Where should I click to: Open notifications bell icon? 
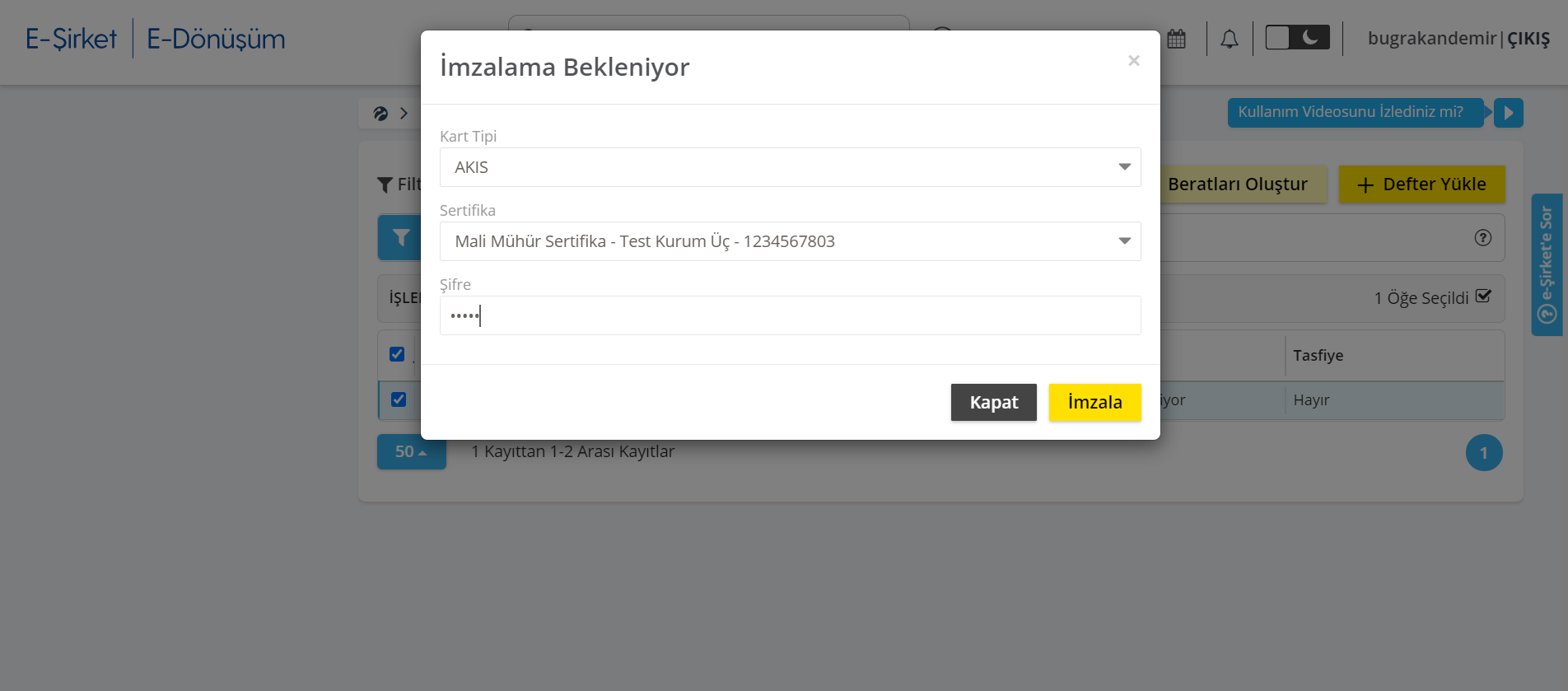1229,39
